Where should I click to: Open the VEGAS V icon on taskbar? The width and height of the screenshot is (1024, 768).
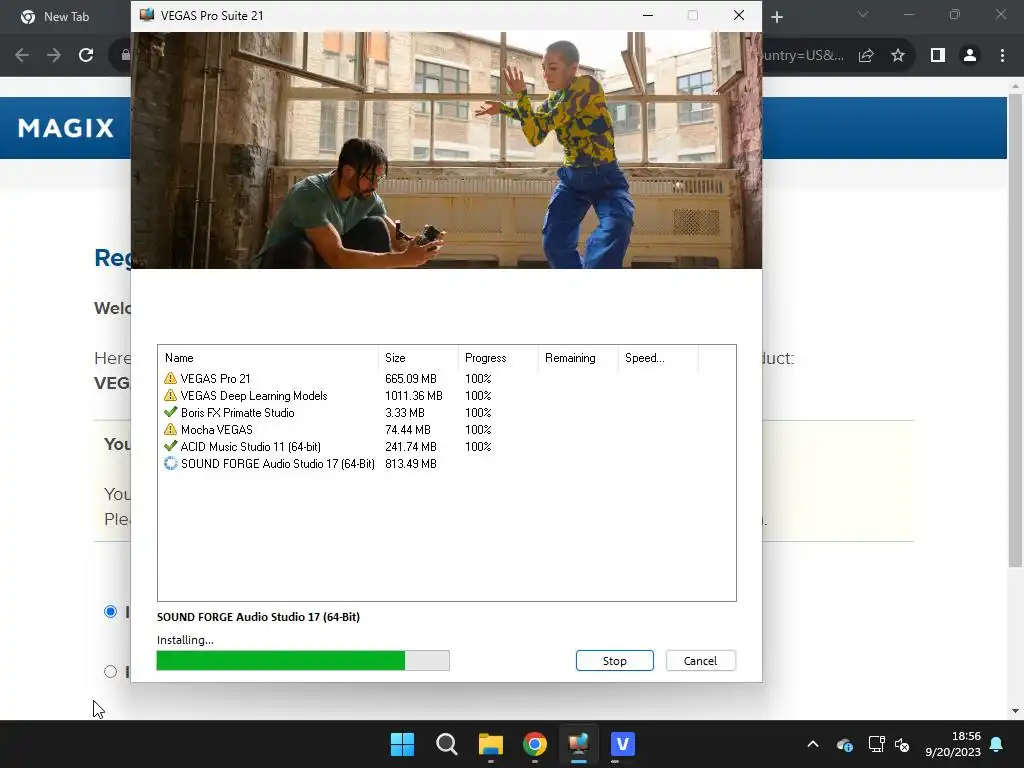(623, 744)
